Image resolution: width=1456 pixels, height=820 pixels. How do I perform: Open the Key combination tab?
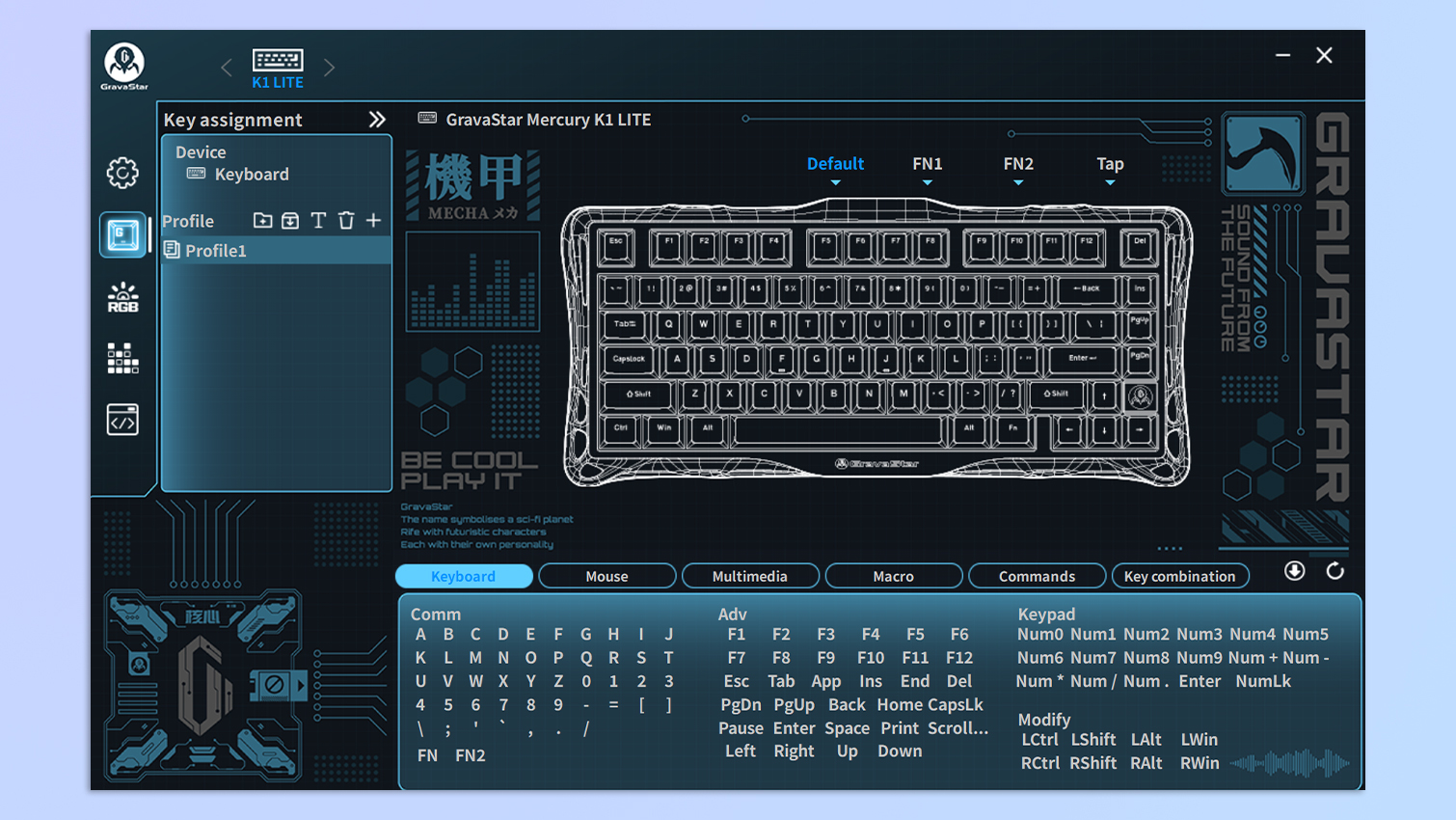pyautogui.click(x=1179, y=576)
